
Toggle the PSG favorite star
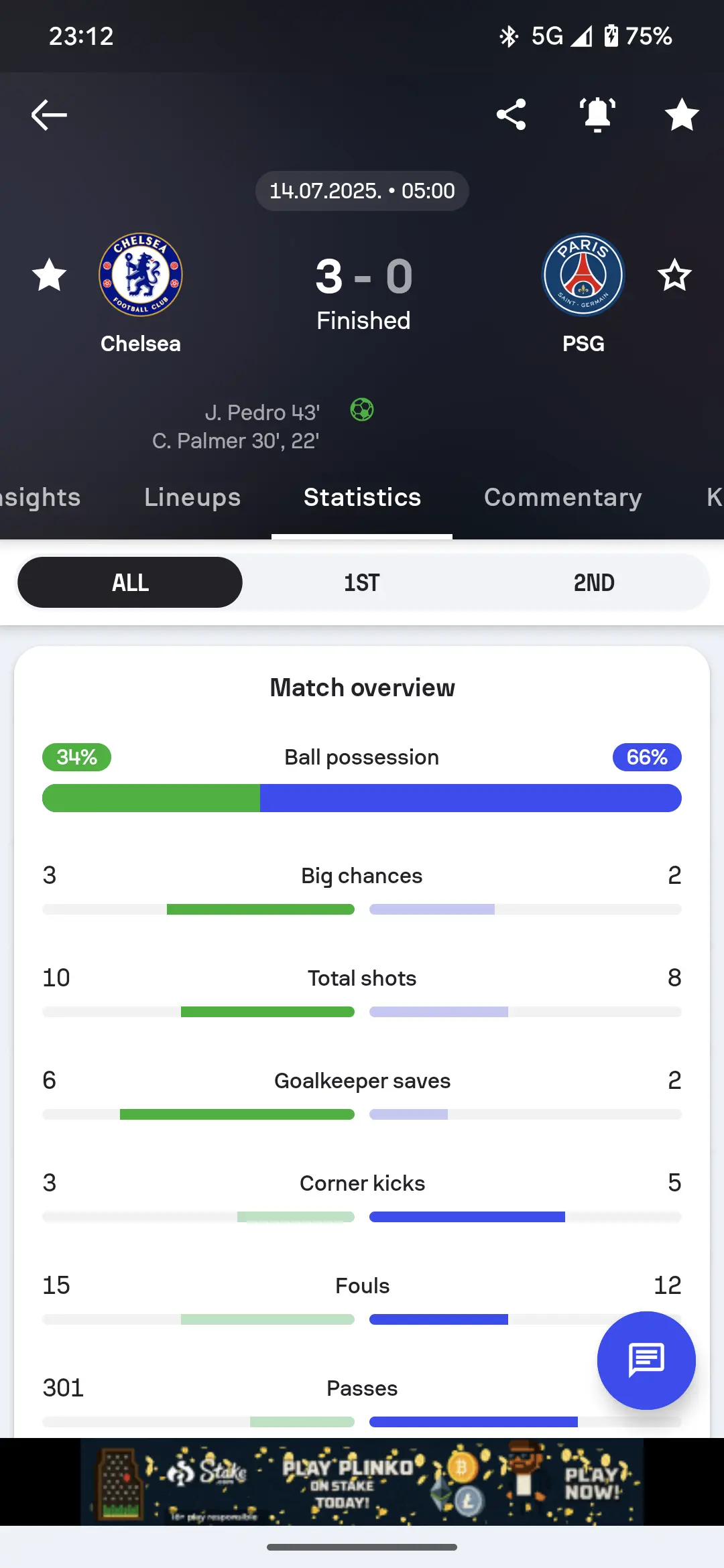[x=674, y=275]
